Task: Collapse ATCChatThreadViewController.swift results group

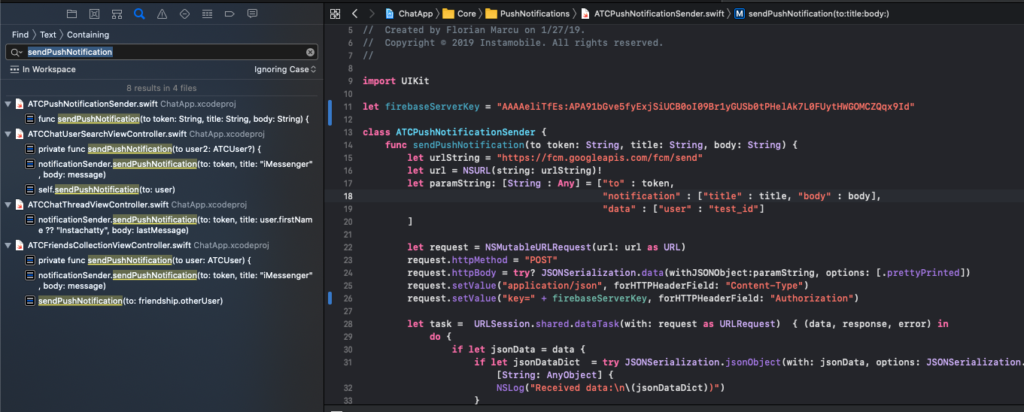Action: (7, 204)
